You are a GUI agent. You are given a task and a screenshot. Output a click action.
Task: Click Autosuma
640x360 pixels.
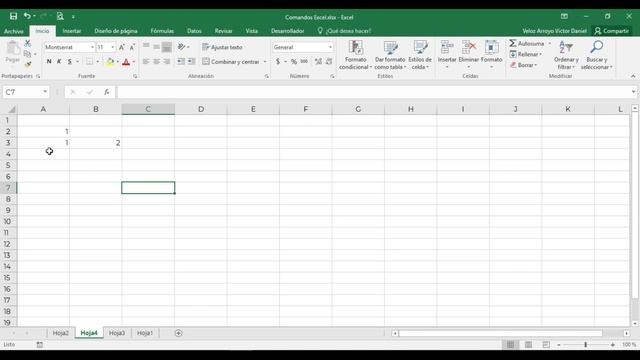pos(527,43)
